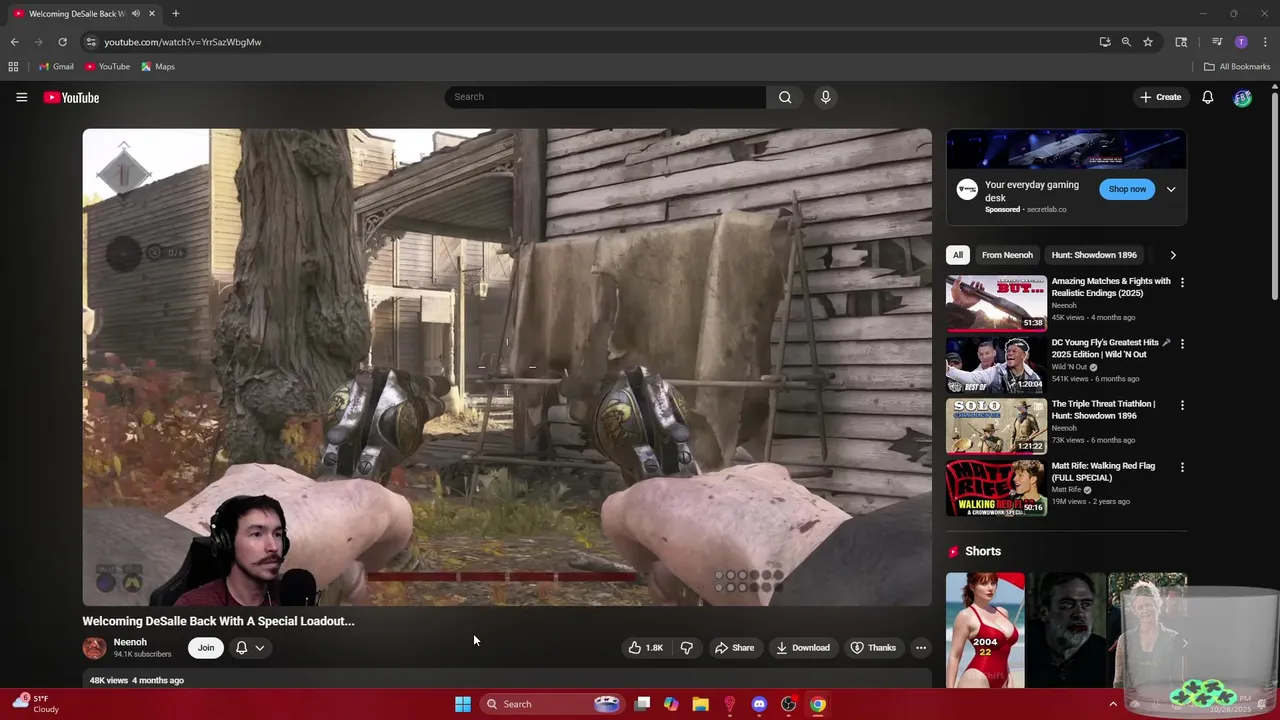Viewport: 1280px width, 720px height.
Task: Open the Windows Start menu
Action: point(463,704)
